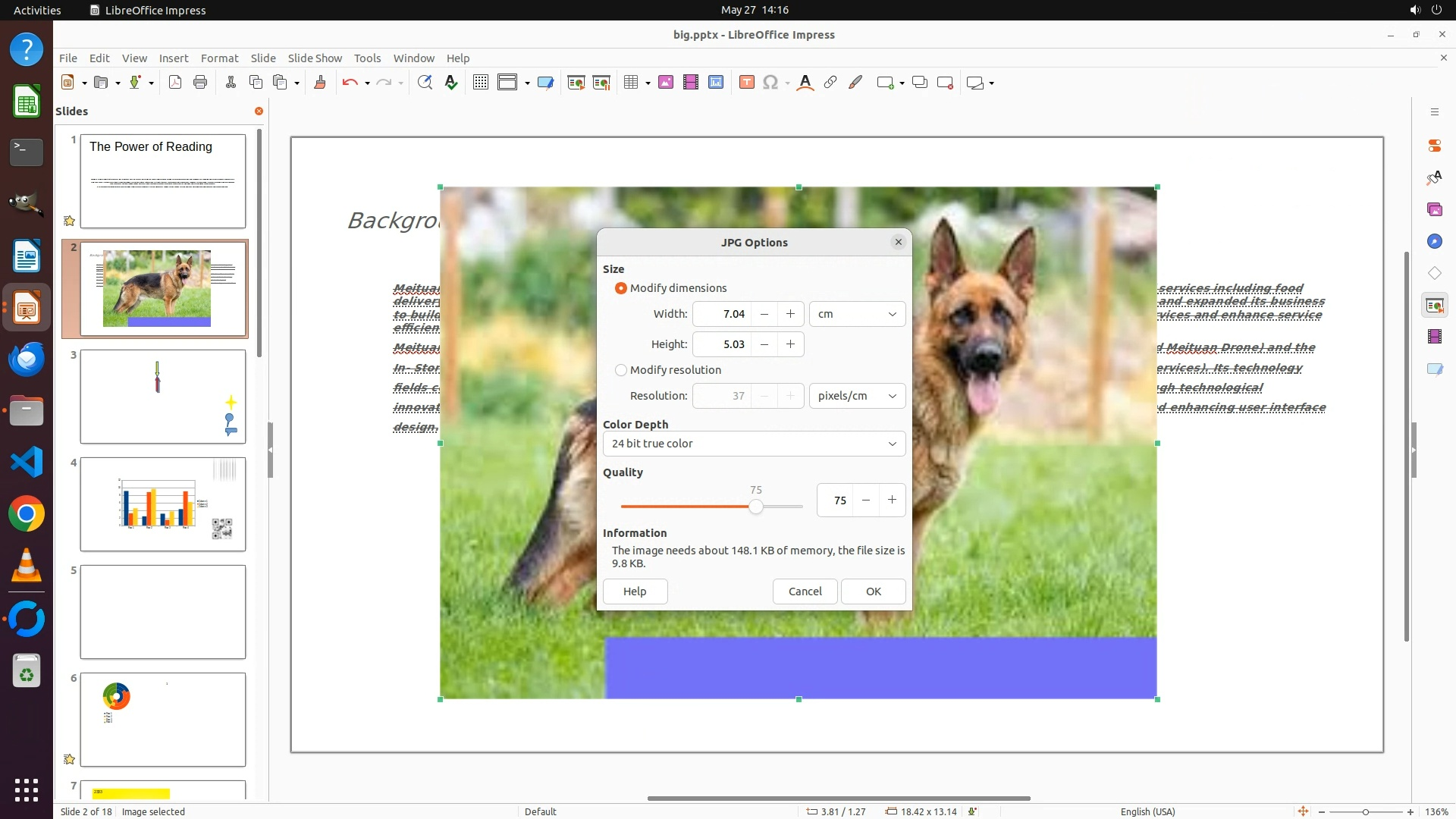Select the Modify dimensions radio button
The height and width of the screenshot is (819, 1456).
(x=621, y=288)
